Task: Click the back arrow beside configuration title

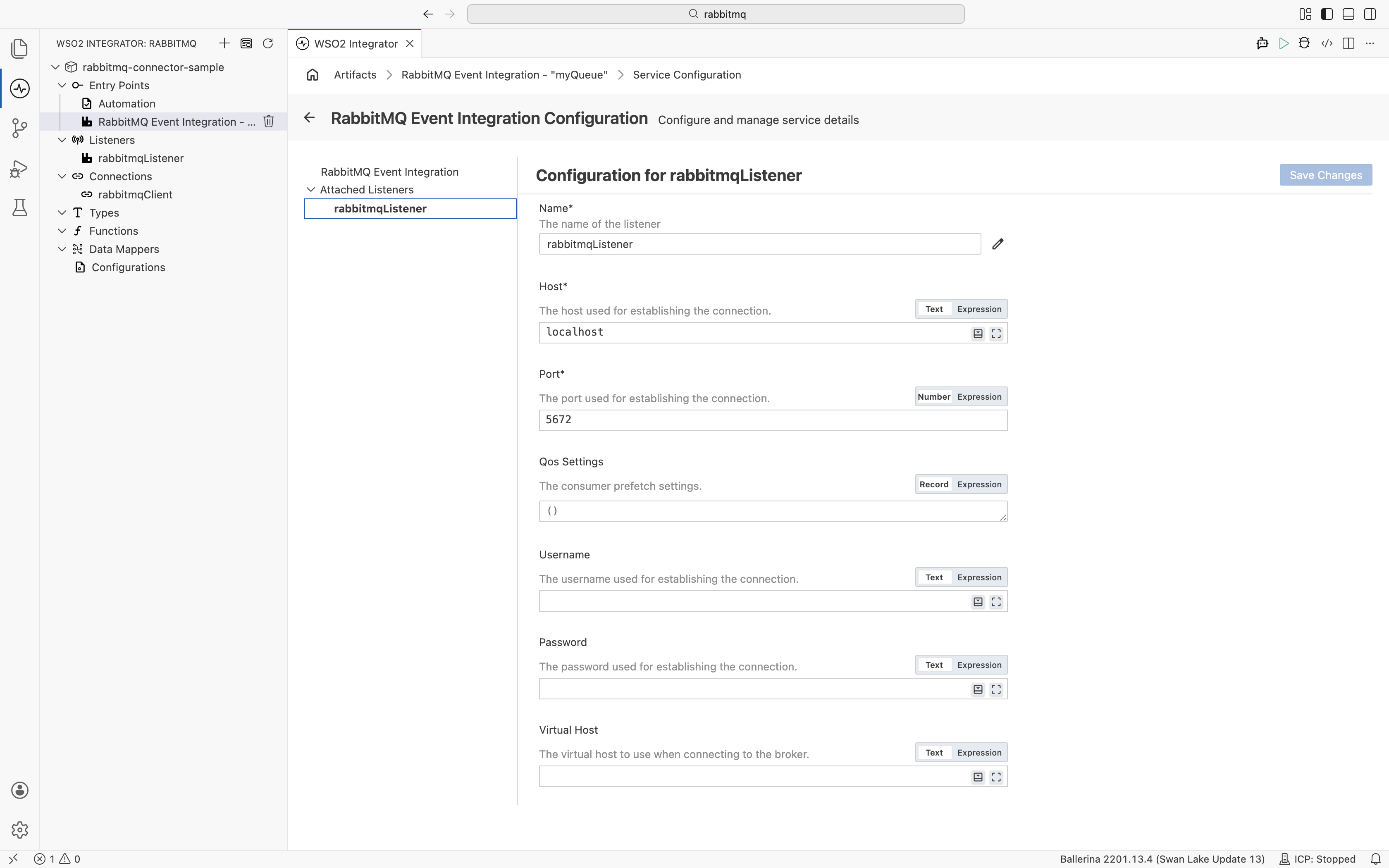Action: 309,118
